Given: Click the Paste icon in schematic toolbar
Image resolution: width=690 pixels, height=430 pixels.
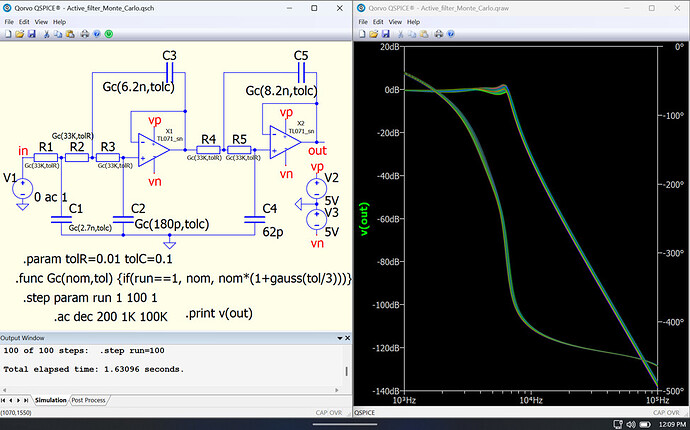Looking at the screenshot, I should pyautogui.click(x=70, y=34).
